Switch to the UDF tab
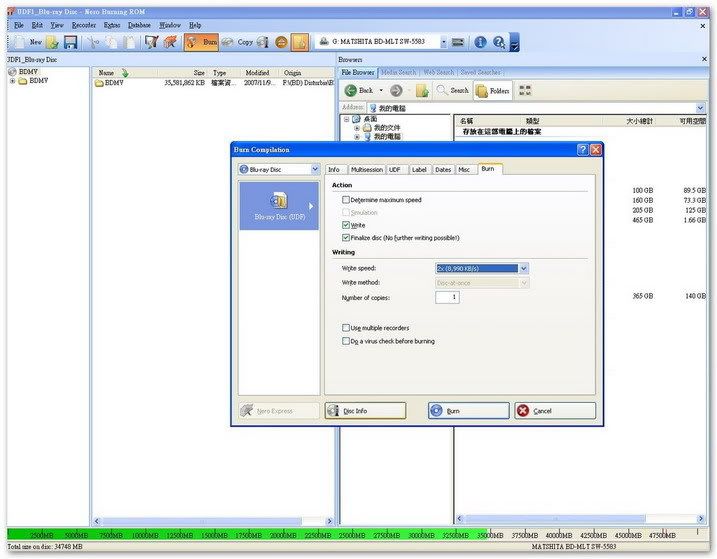 (395, 170)
